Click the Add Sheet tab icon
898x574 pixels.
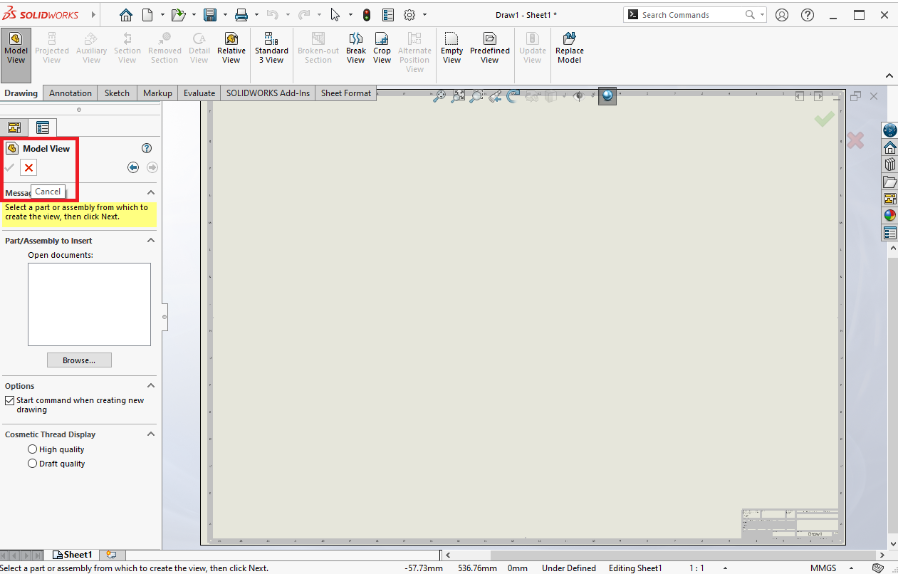(x=111, y=555)
